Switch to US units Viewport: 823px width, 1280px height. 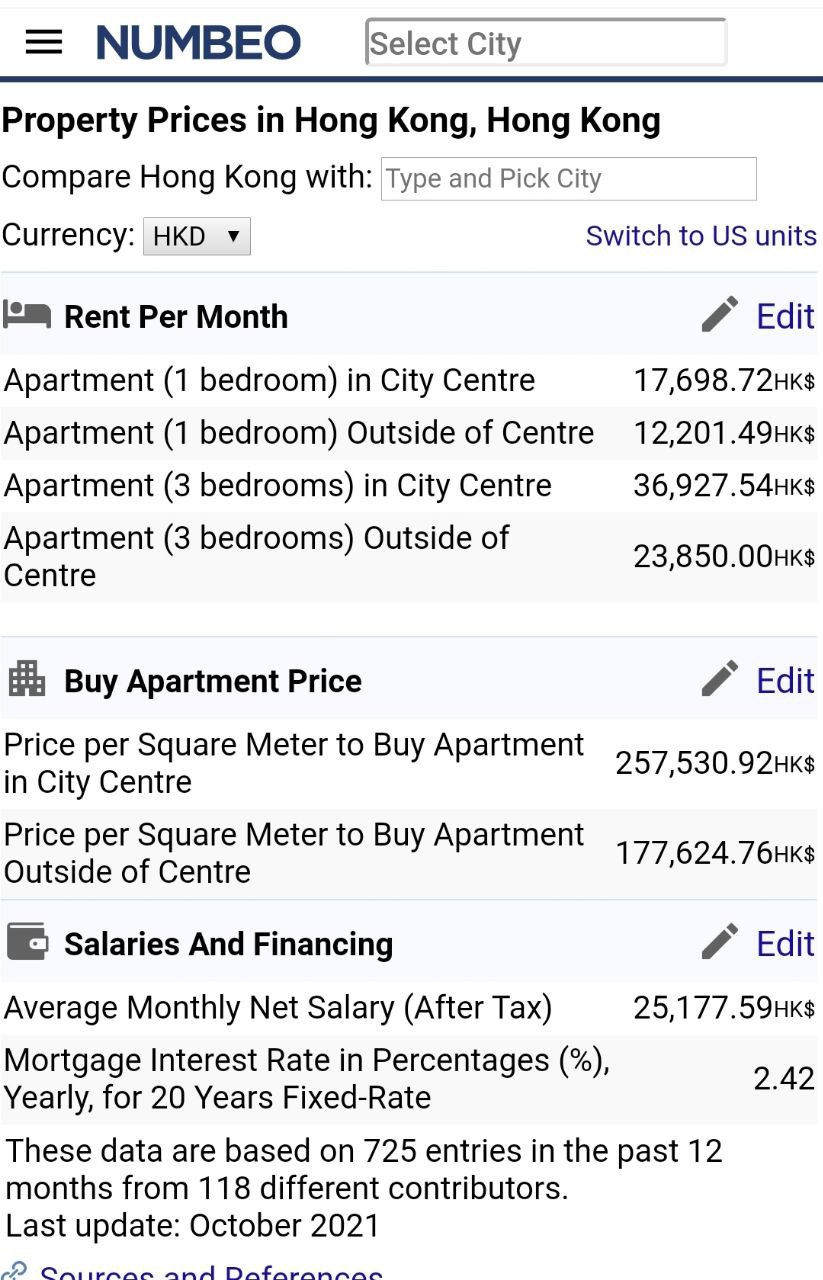(x=701, y=236)
